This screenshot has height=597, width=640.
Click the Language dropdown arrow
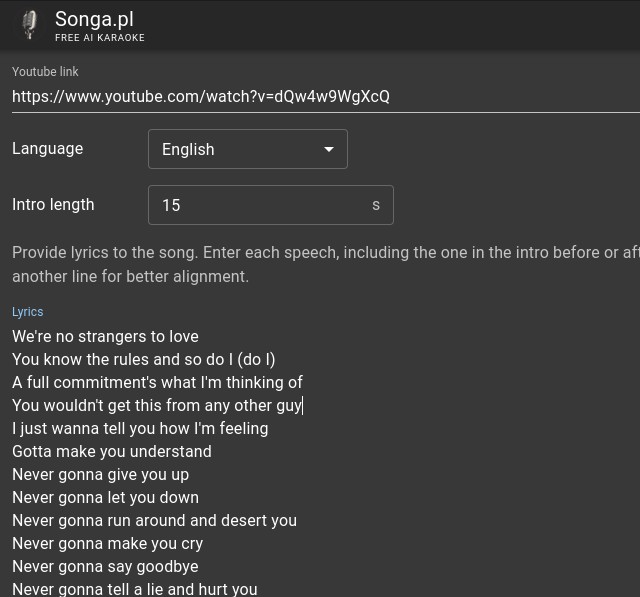(328, 149)
